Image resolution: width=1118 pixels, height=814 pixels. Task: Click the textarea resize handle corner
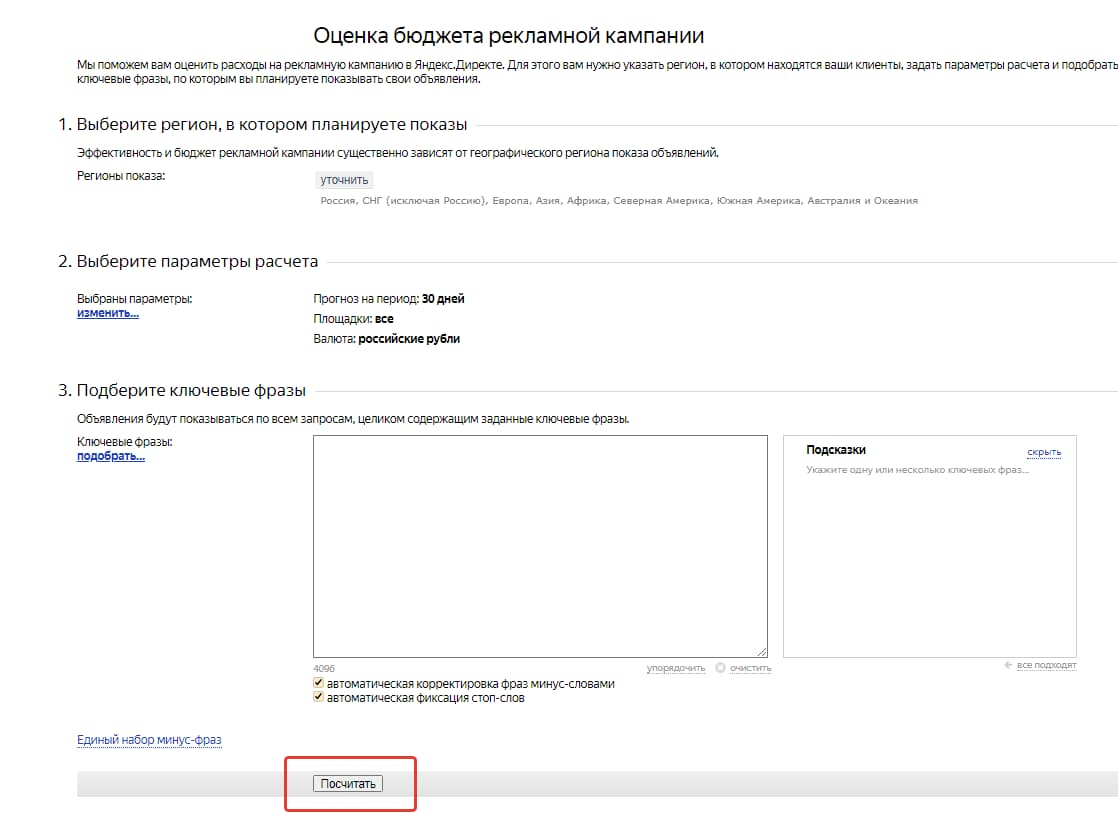coord(762,648)
